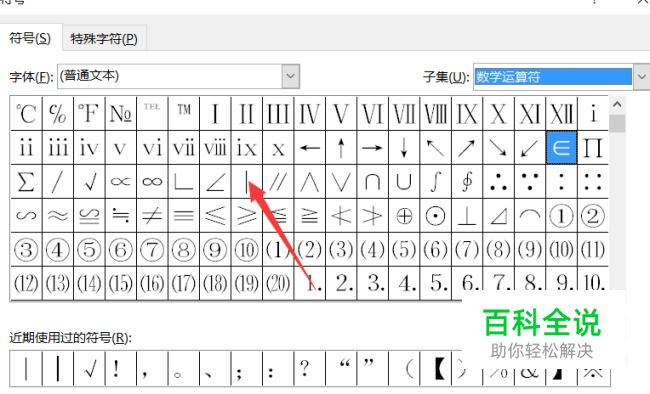The image size is (650, 394).
Task: Pick the integral ∫ symbol
Action: [435, 182]
